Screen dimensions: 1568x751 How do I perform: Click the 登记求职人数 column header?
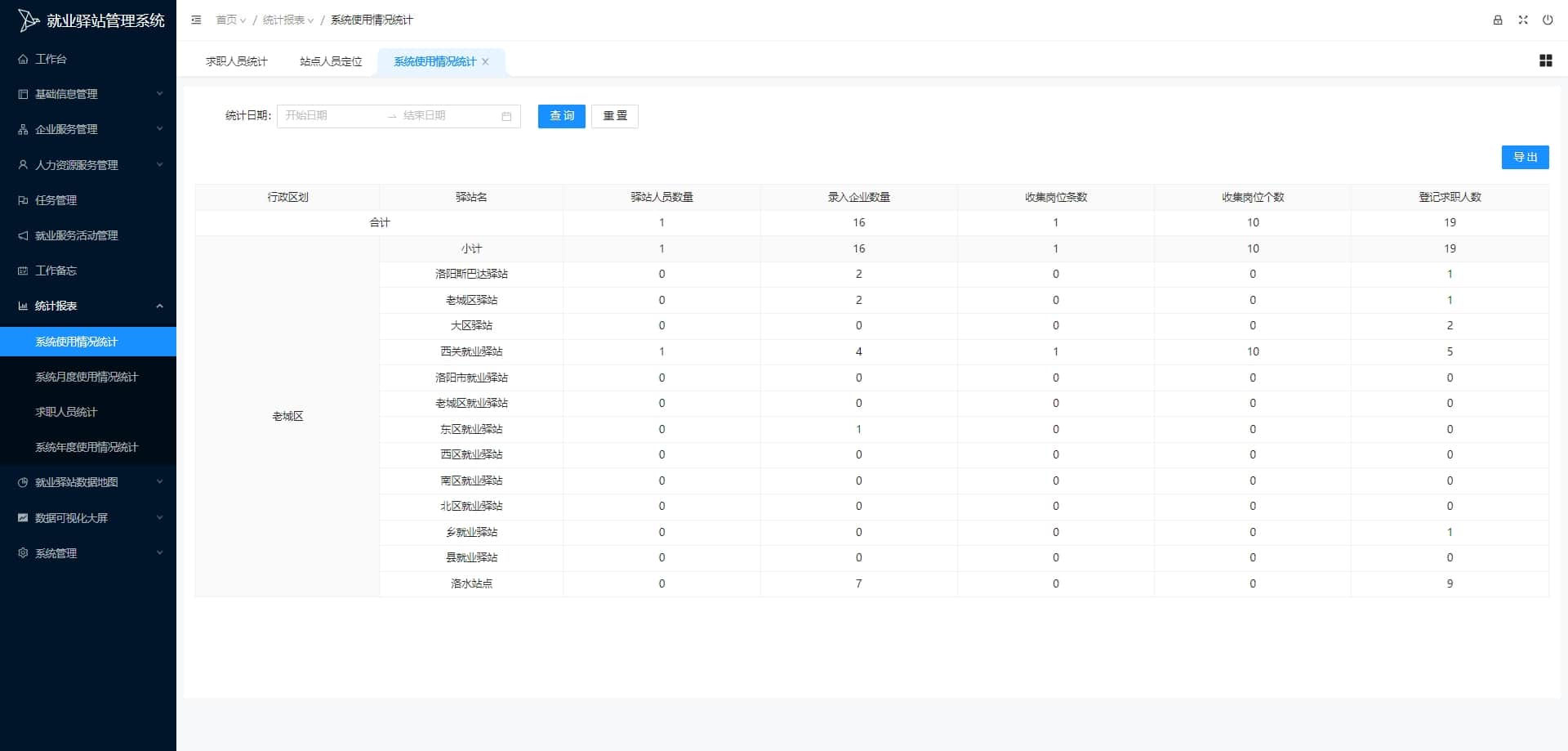[x=1450, y=197]
